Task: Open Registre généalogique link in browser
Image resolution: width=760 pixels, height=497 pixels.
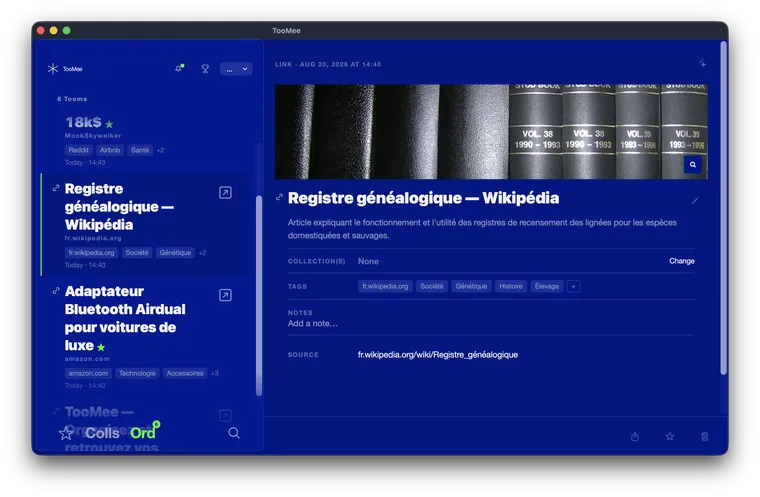Action: pyautogui.click(x=225, y=193)
